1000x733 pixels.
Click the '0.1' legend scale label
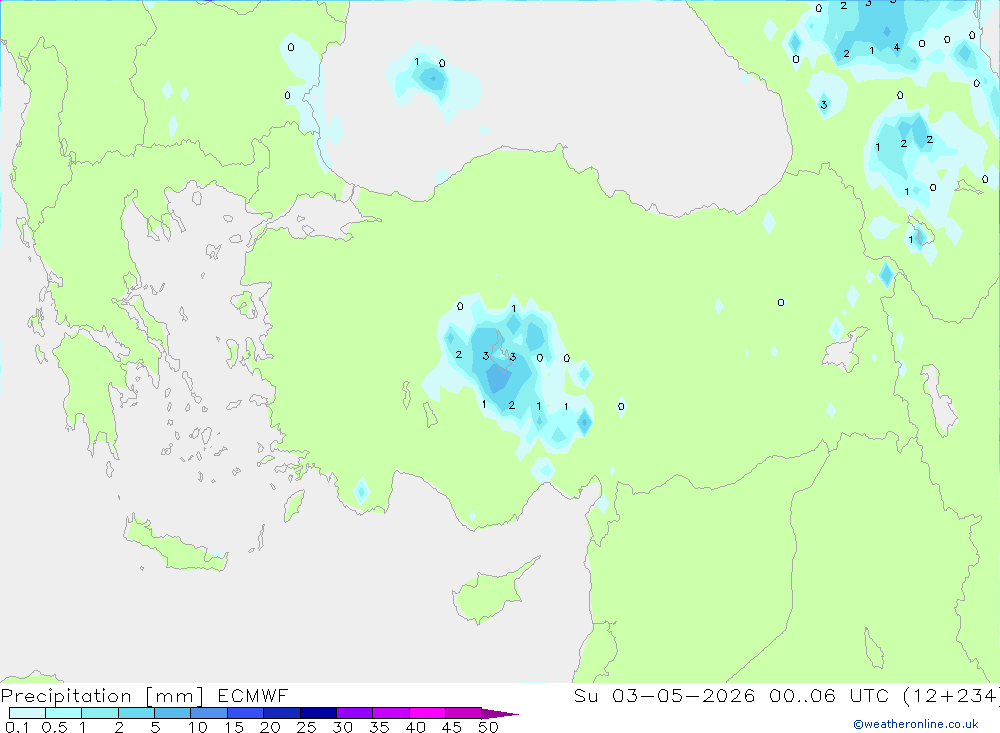click(x=17, y=727)
